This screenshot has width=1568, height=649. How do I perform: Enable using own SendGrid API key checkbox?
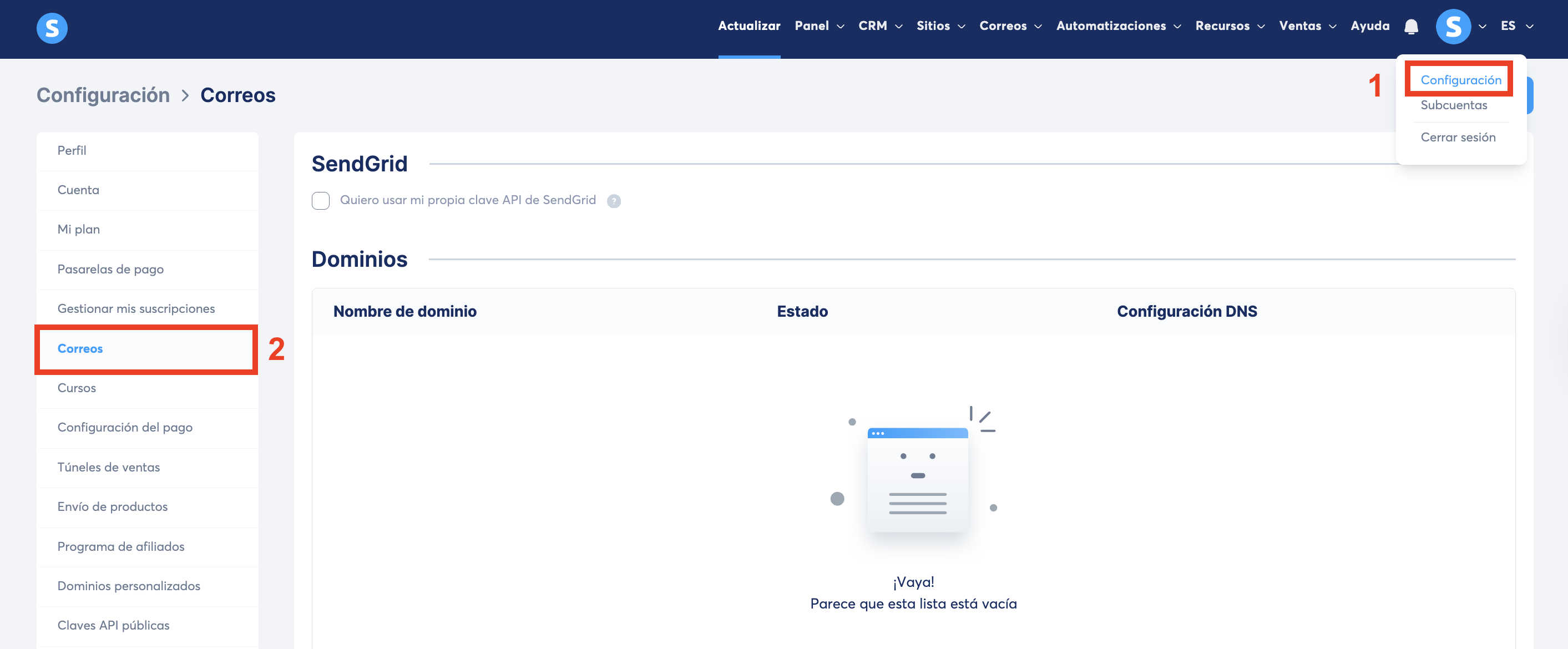tap(320, 200)
